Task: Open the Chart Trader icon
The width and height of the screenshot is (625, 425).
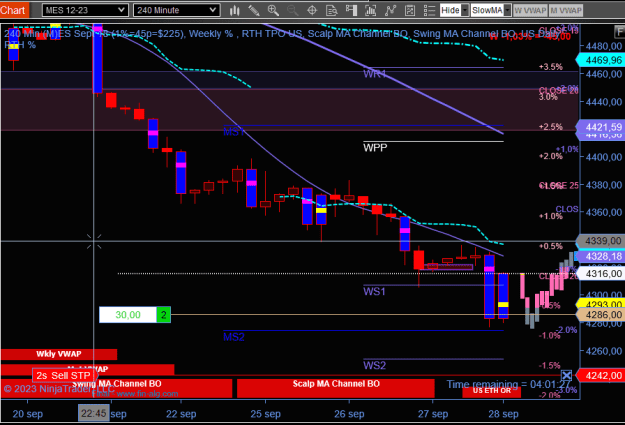Action: (351, 10)
